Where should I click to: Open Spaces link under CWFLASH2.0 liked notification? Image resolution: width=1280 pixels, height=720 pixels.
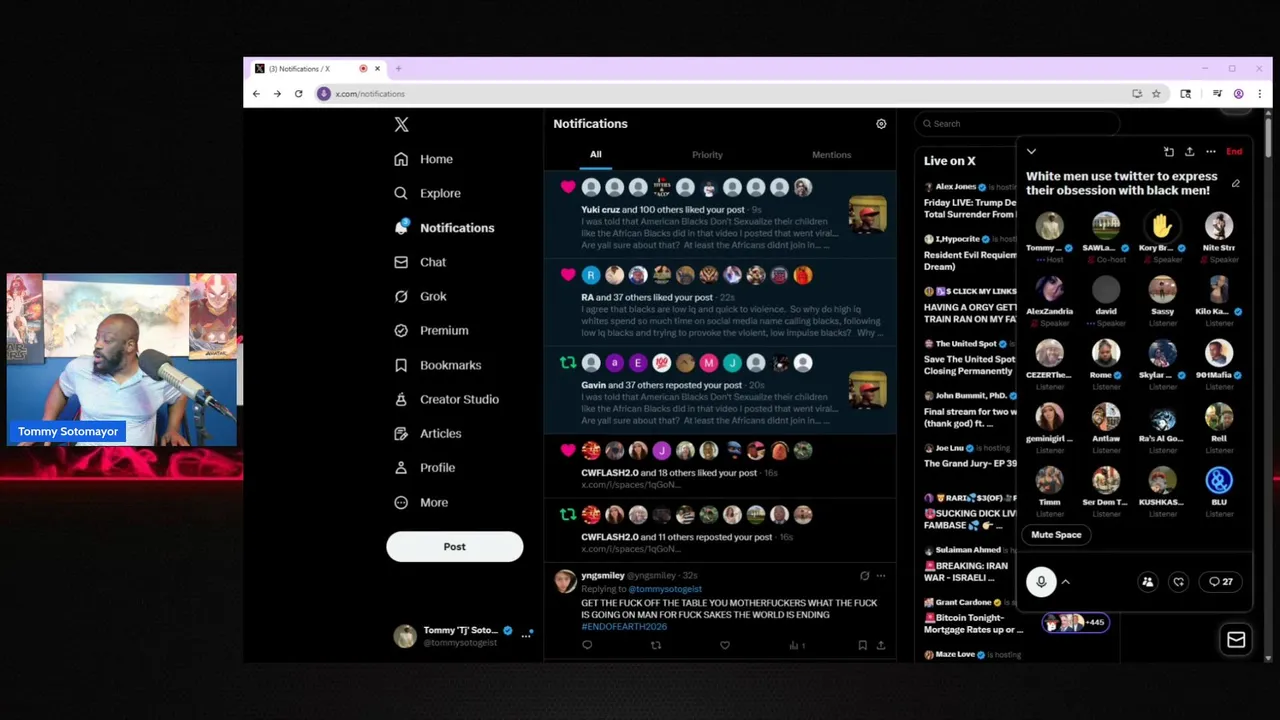[631, 485]
